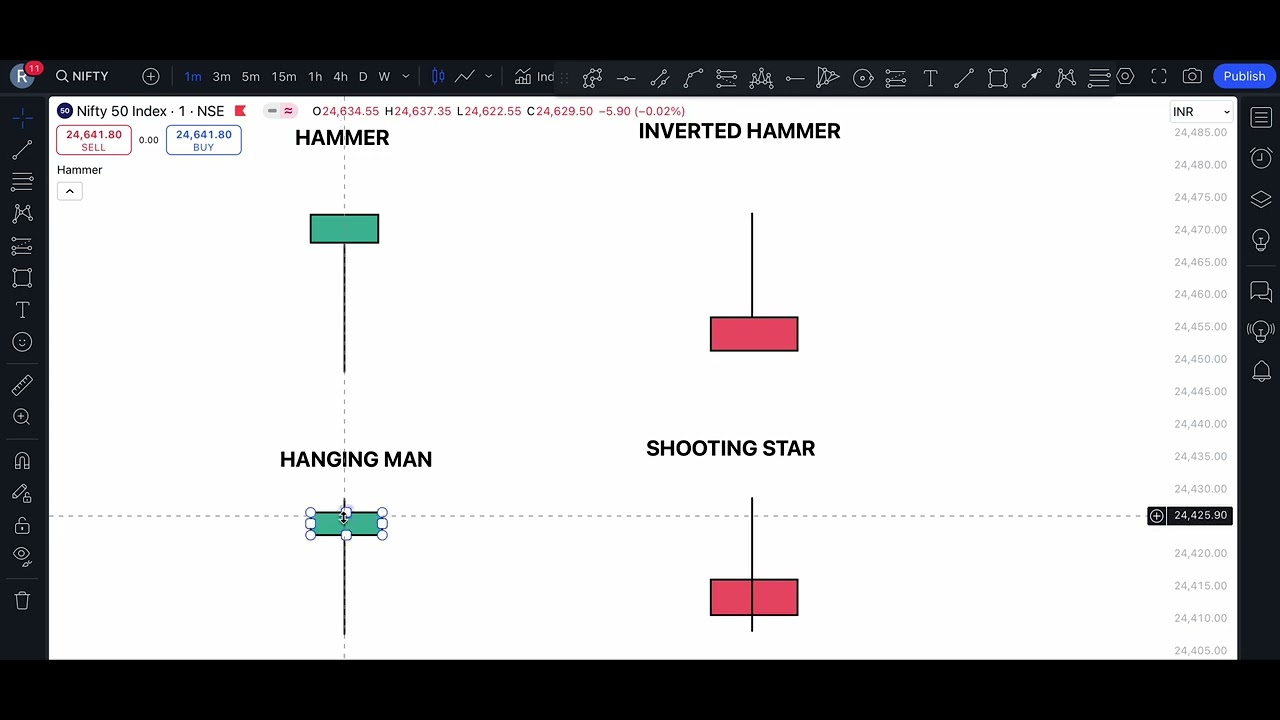Pick the arrow tool in top drawing toolbar
Screen dimensions: 1280x720
tap(1032, 77)
